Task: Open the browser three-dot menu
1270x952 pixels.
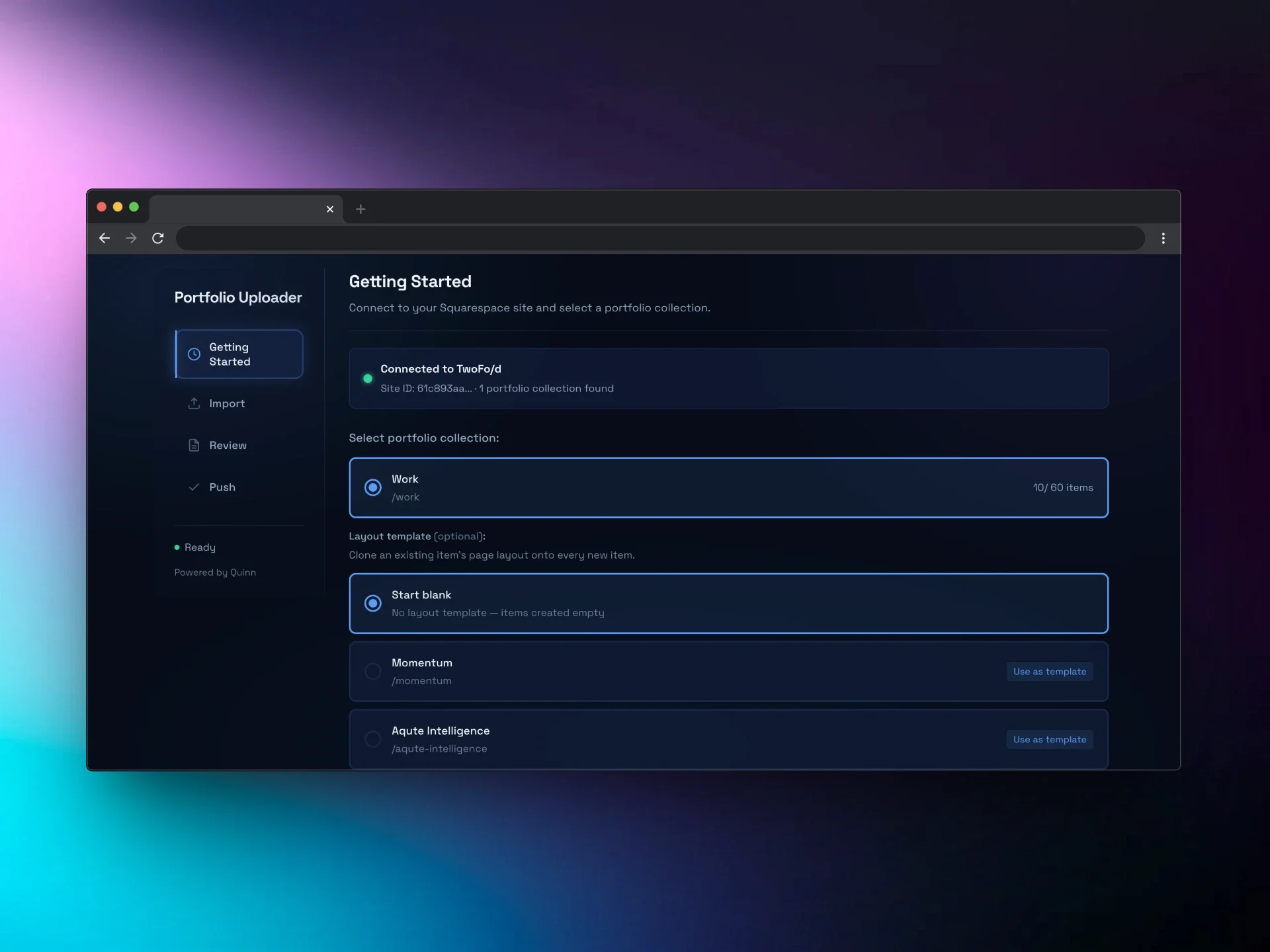Action: (1163, 238)
